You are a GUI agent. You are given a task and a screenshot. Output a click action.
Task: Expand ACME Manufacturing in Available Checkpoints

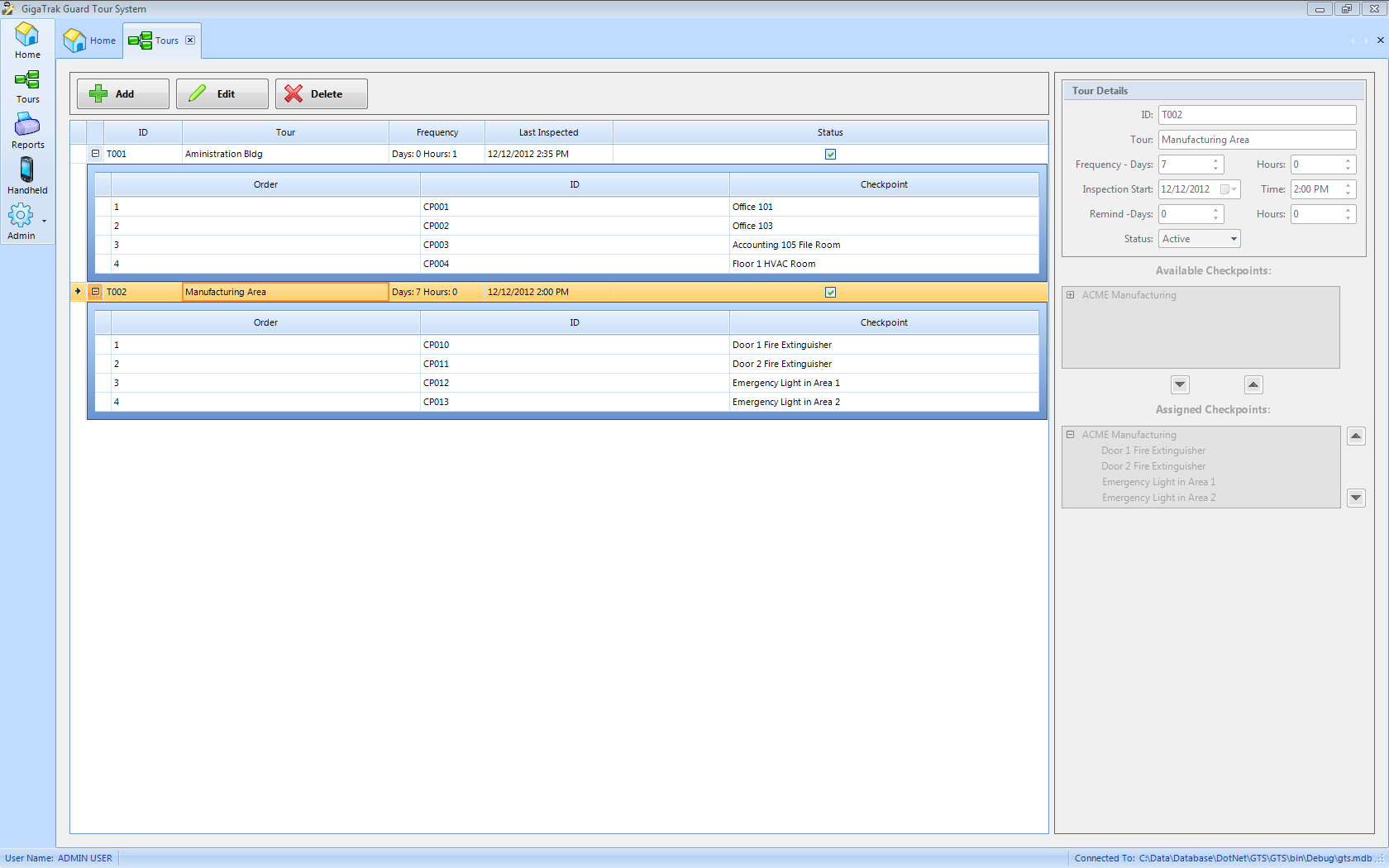tap(1071, 295)
